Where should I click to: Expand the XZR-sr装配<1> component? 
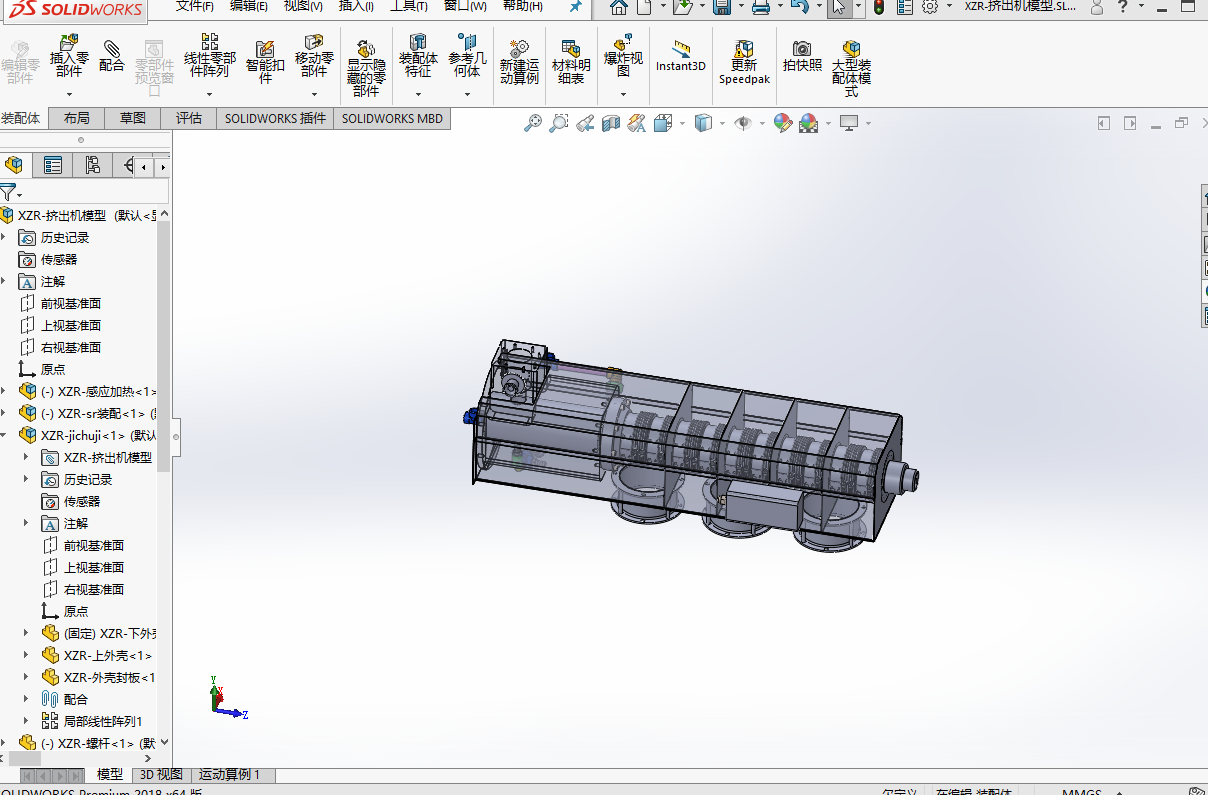(x=4, y=413)
